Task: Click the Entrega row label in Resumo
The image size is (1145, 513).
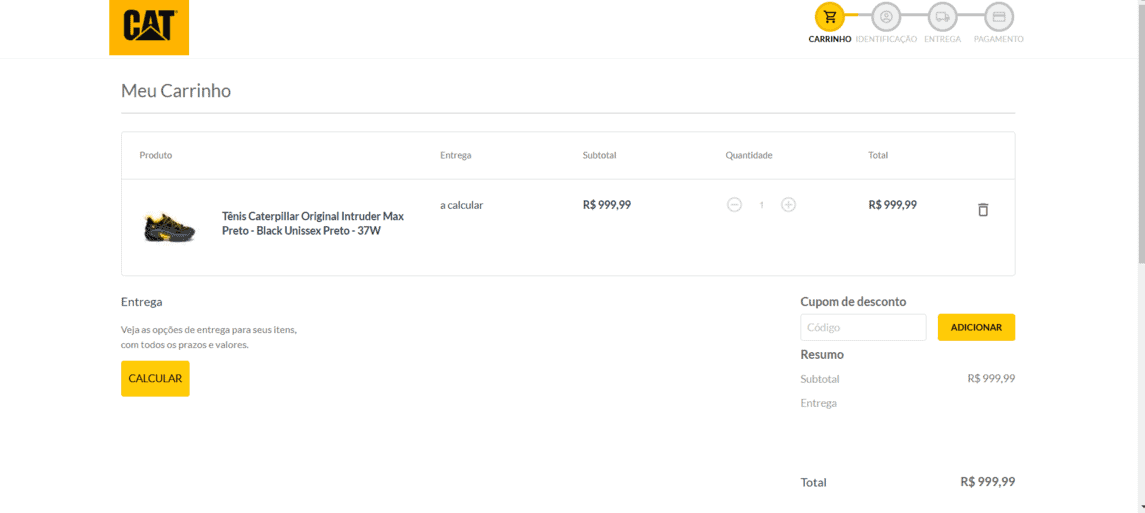Action: tap(819, 403)
